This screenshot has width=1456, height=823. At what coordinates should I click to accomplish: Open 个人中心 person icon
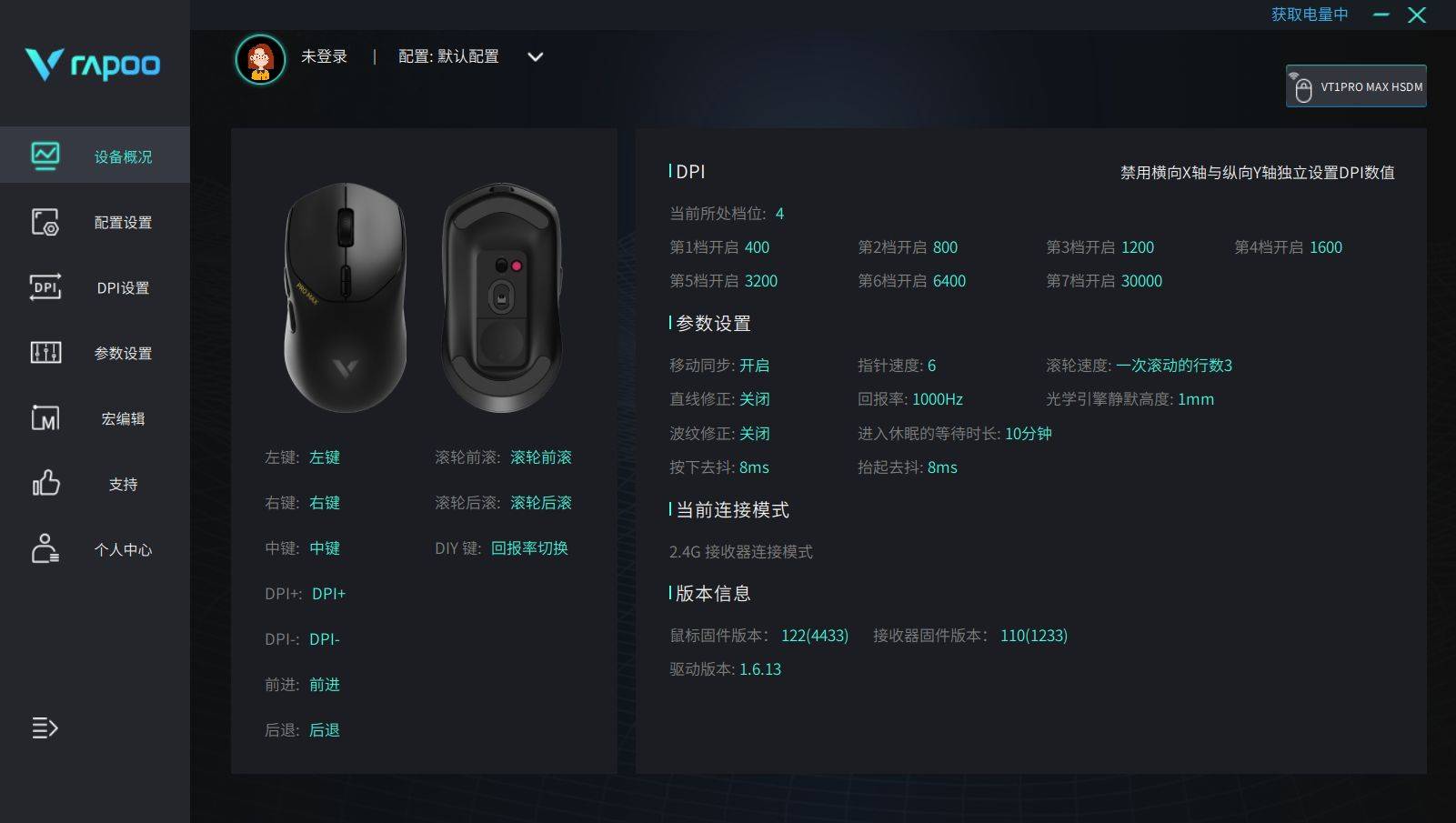click(45, 548)
